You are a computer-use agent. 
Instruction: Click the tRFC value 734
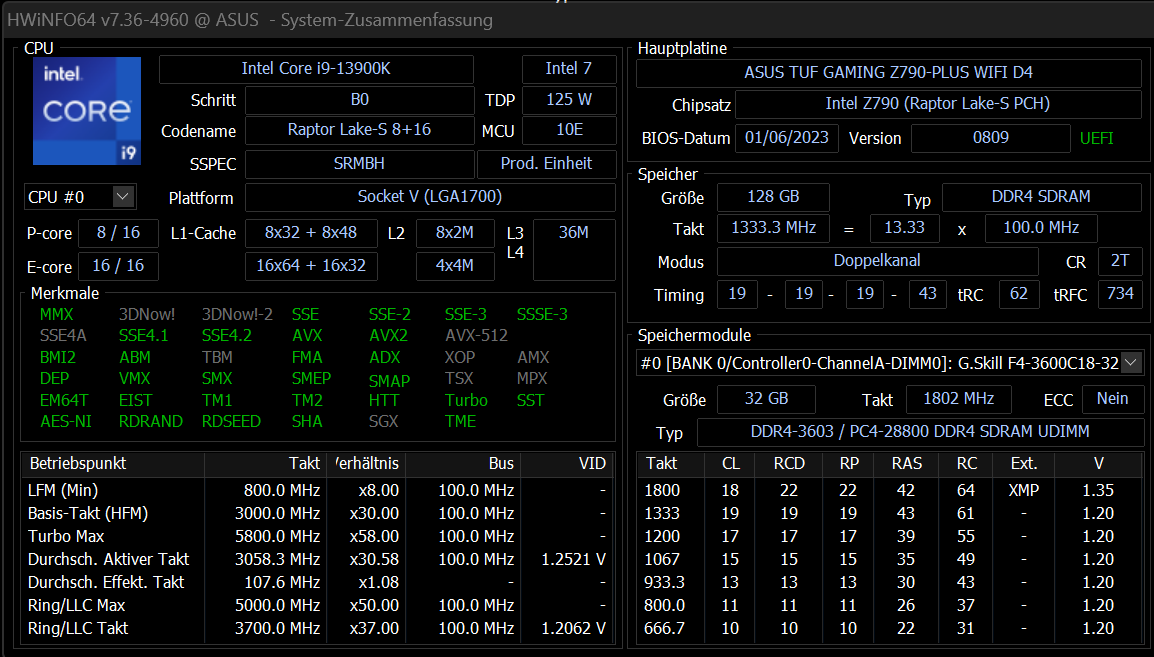coord(1120,294)
